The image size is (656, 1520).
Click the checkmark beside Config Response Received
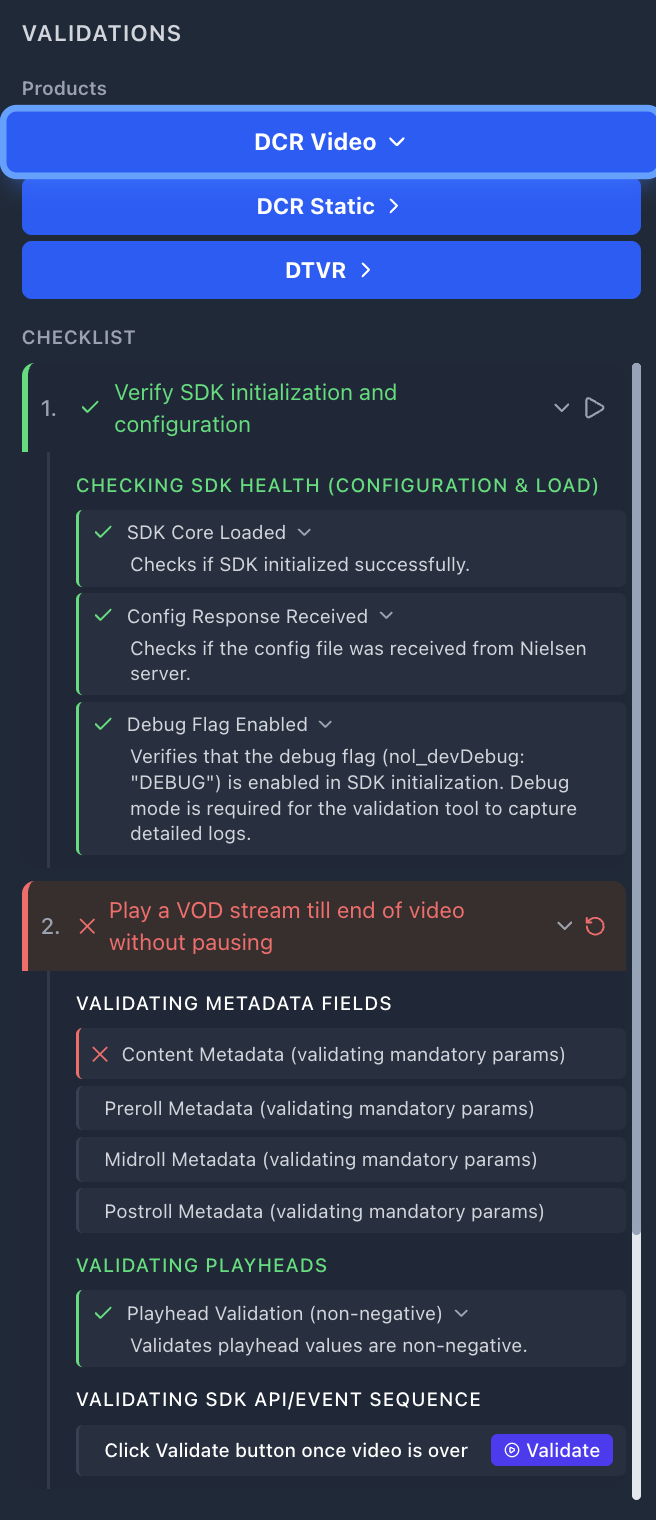point(101,616)
